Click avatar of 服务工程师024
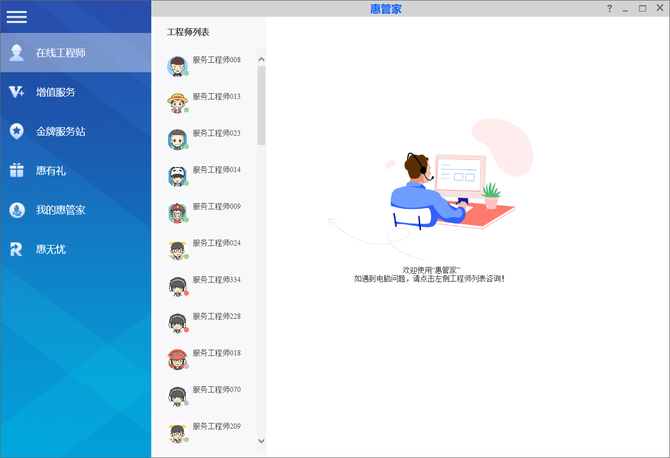This screenshot has height=458, width=670. 177,250
